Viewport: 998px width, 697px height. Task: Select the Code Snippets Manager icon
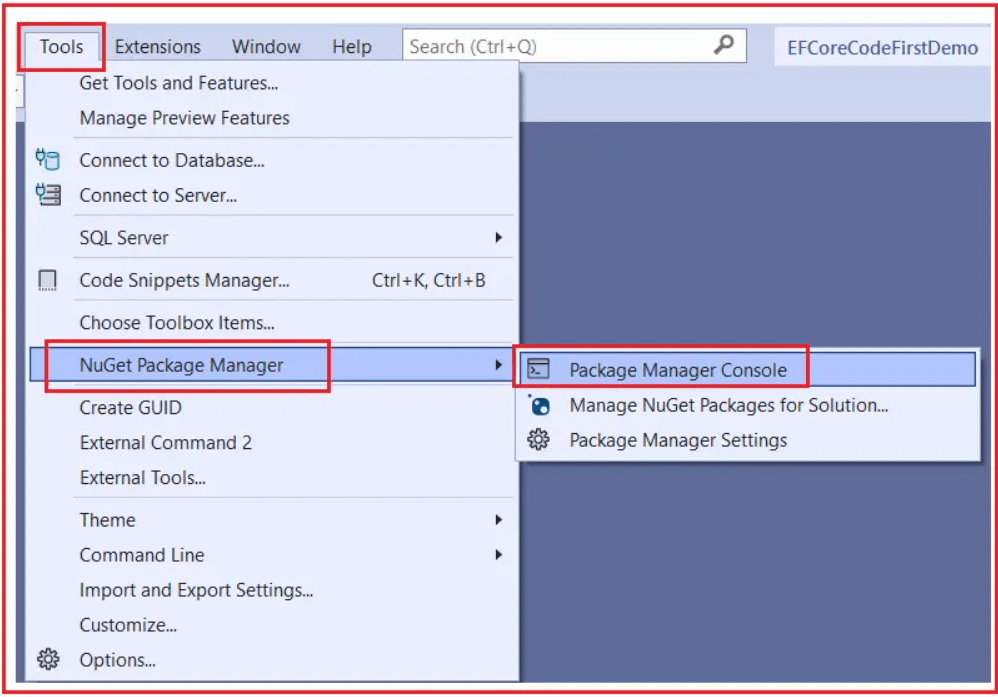point(48,280)
